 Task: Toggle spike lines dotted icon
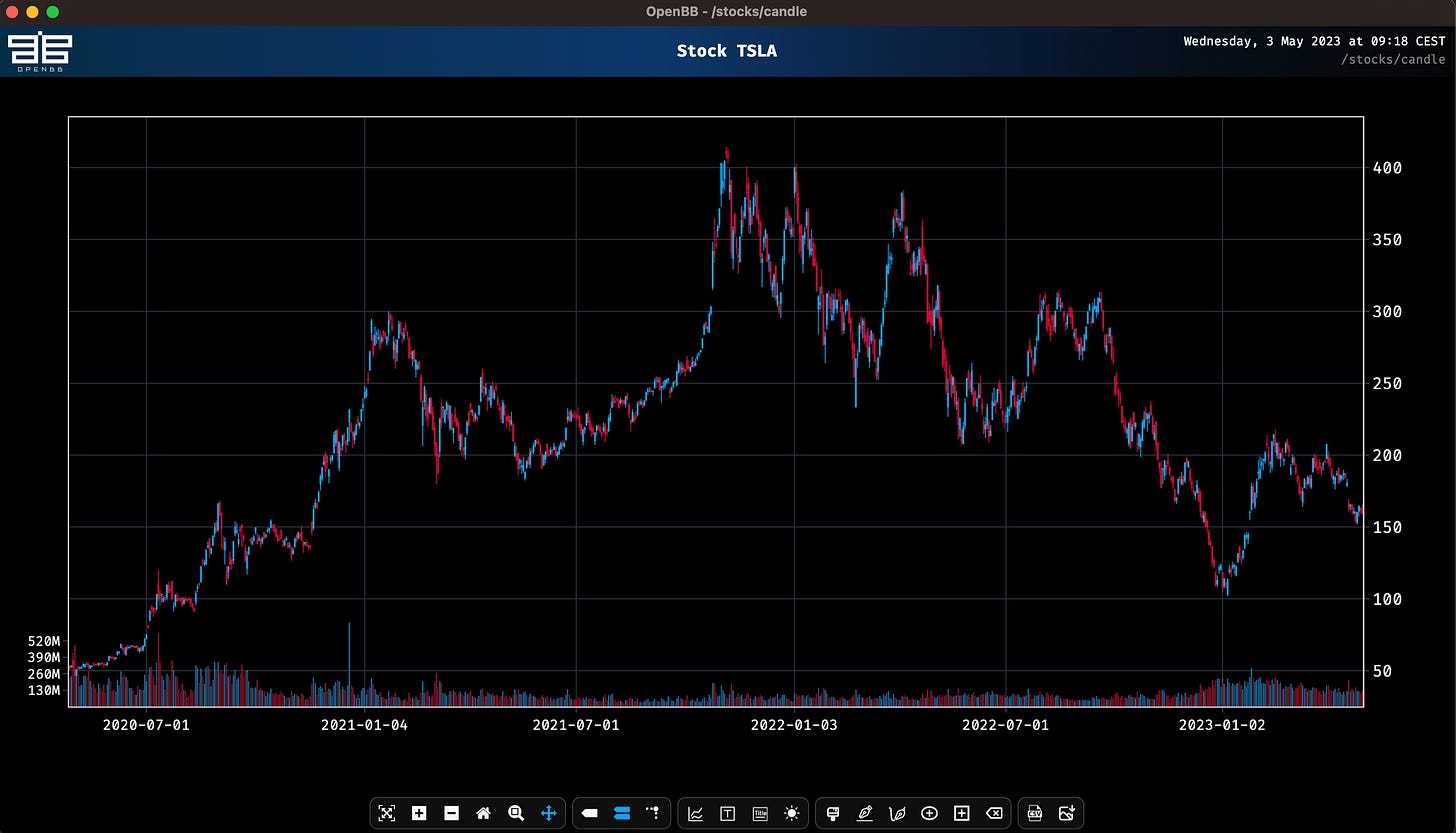coord(653,813)
